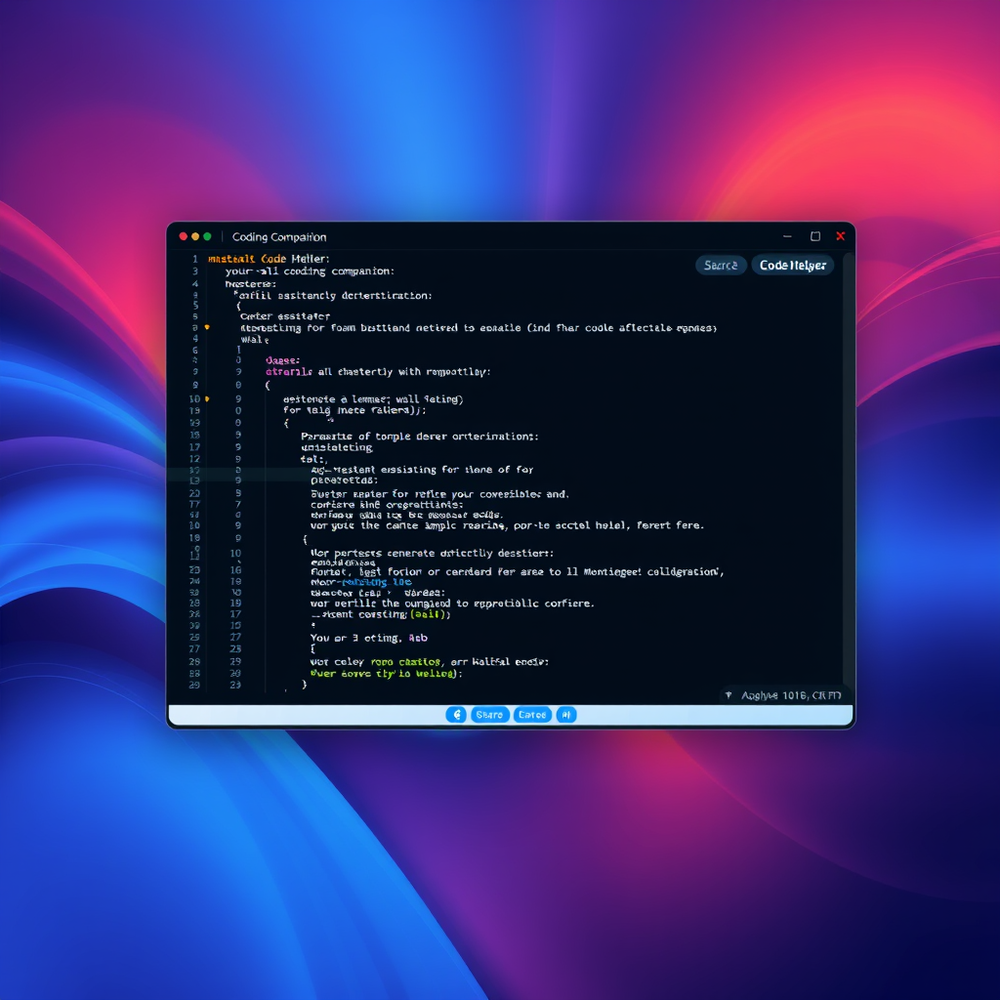Click the square maximize icon at top right
The width and height of the screenshot is (1000, 1000).
pos(815,237)
